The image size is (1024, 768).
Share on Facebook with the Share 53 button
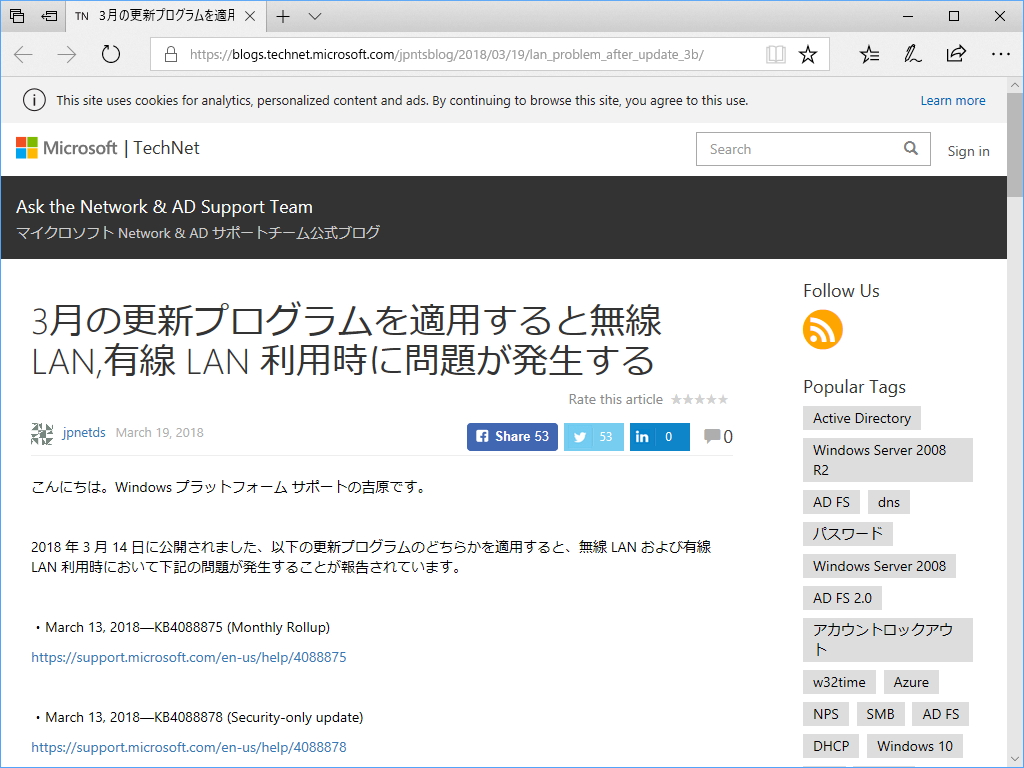(x=512, y=436)
